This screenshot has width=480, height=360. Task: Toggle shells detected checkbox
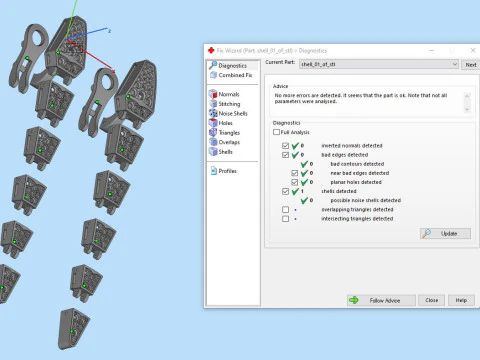285,191
